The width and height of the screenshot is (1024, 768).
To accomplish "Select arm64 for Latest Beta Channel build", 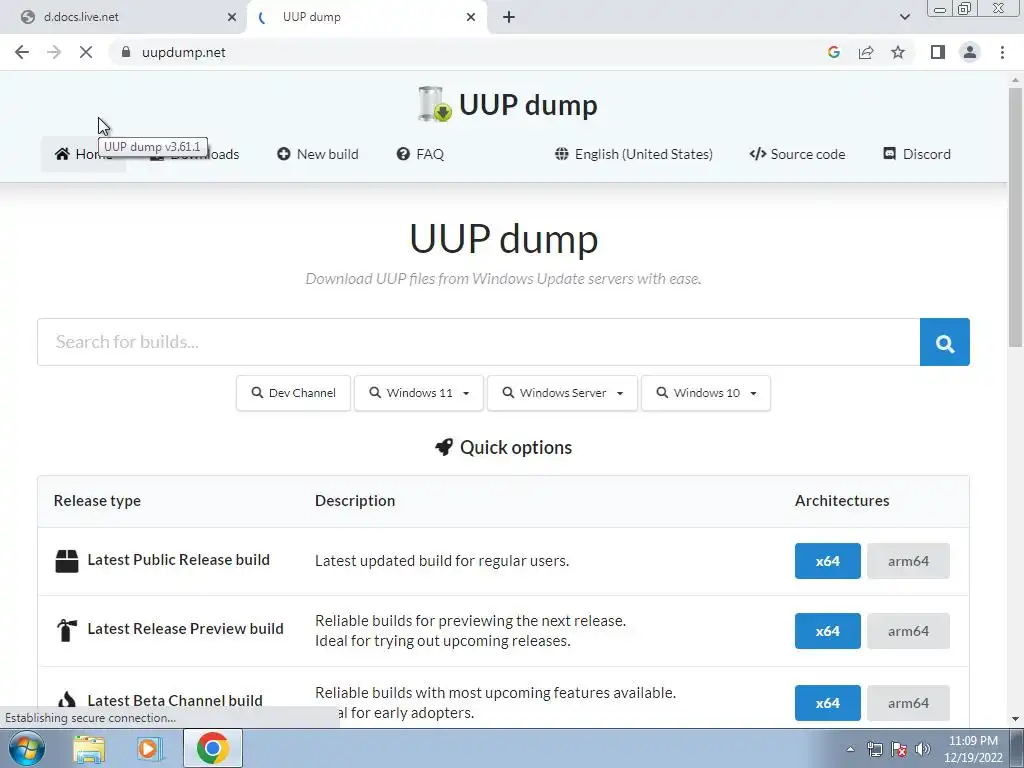I will tap(908, 703).
